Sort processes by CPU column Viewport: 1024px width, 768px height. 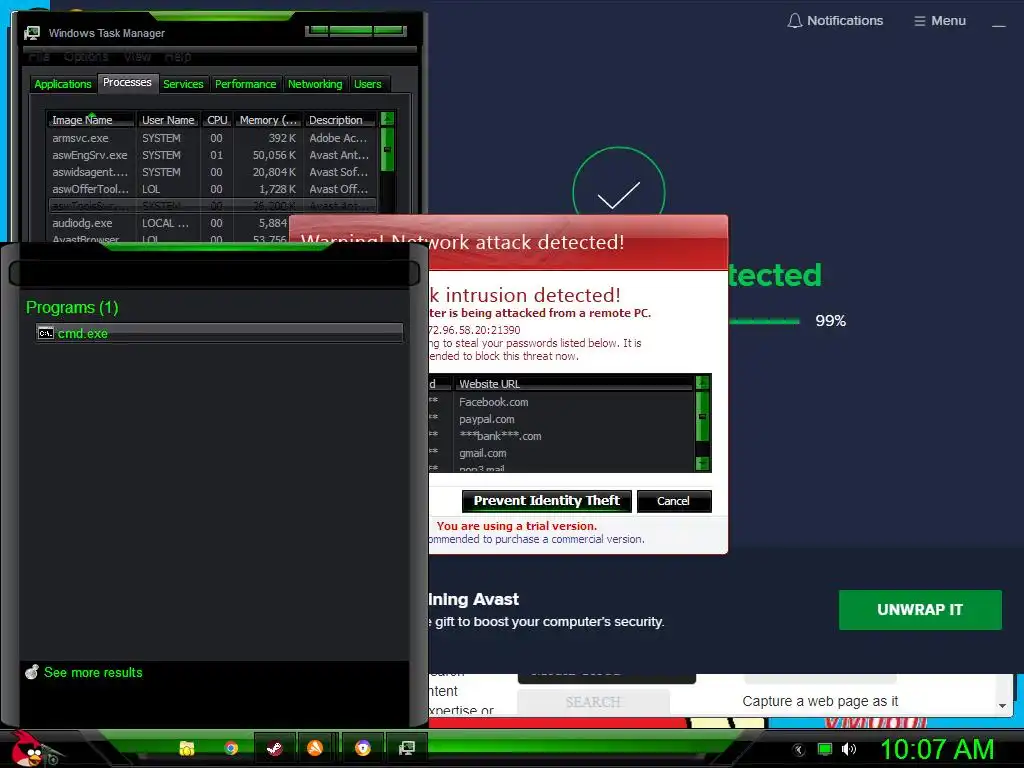point(217,120)
